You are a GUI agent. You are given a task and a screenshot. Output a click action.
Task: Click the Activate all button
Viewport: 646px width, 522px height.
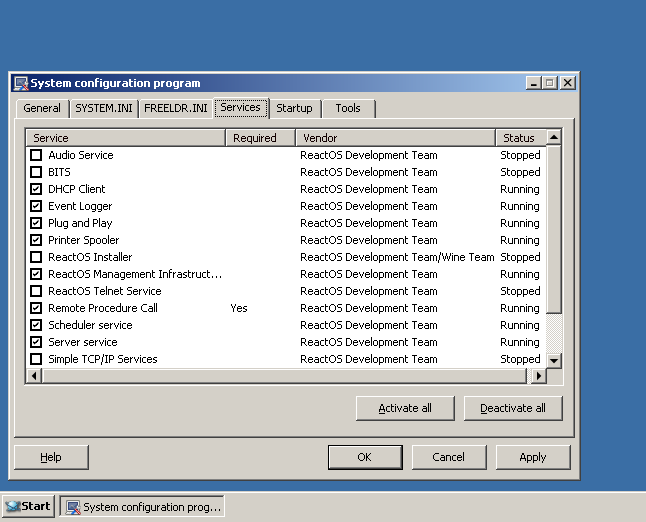(x=405, y=408)
